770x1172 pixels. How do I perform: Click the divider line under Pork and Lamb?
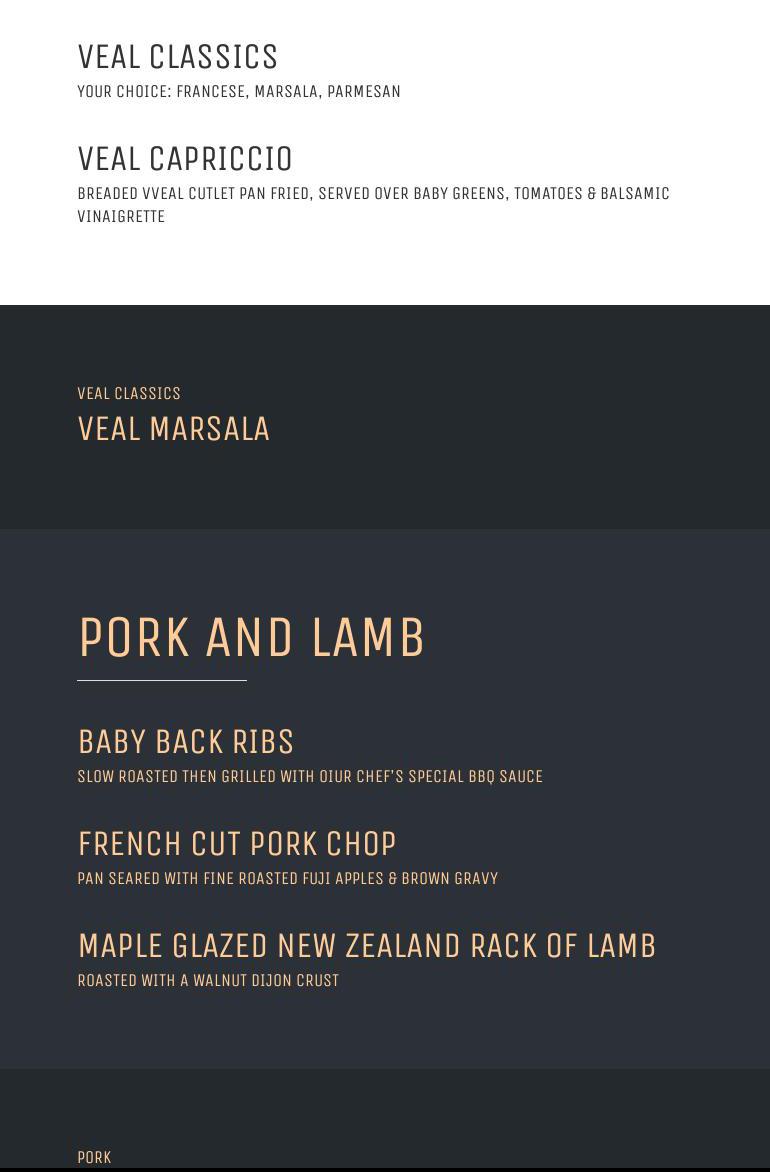click(162, 680)
